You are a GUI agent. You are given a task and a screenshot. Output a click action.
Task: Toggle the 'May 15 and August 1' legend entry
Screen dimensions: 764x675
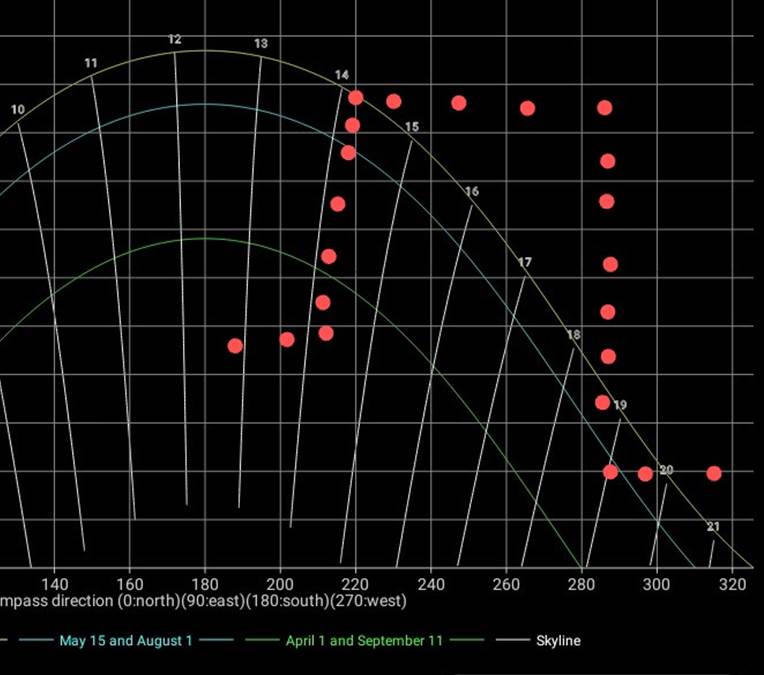126,641
